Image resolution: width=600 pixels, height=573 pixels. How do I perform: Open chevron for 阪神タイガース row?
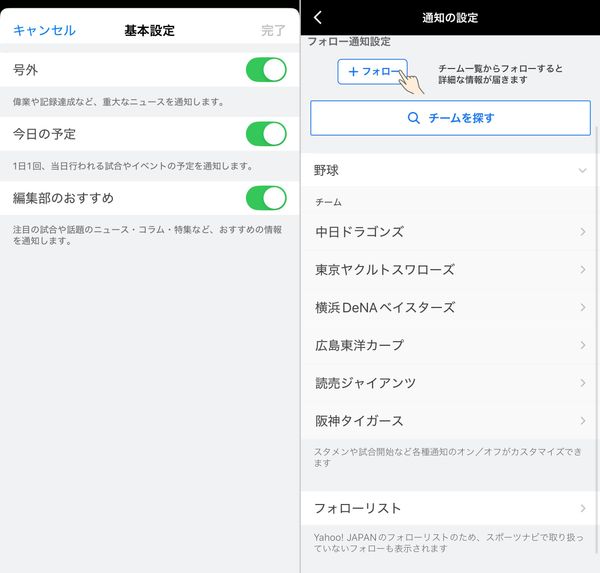(x=583, y=421)
